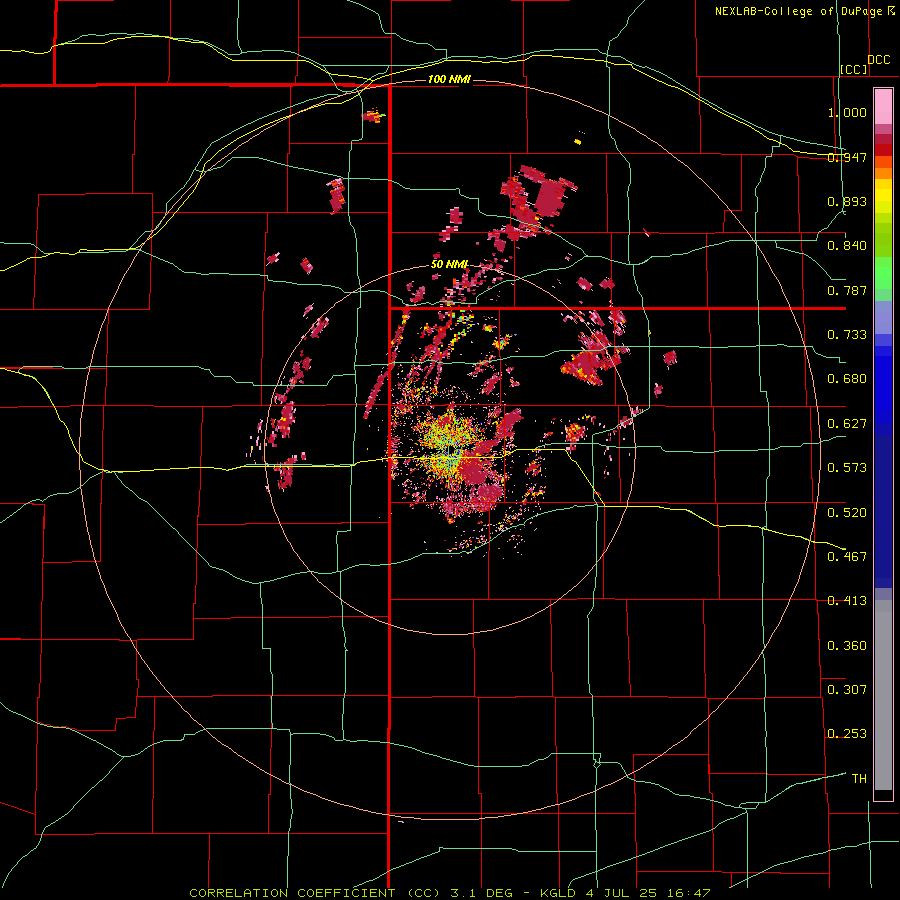Image resolution: width=900 pixels, height=900 pixels.
Task: Click the 0.253 scale value
Action: [847, 734]
